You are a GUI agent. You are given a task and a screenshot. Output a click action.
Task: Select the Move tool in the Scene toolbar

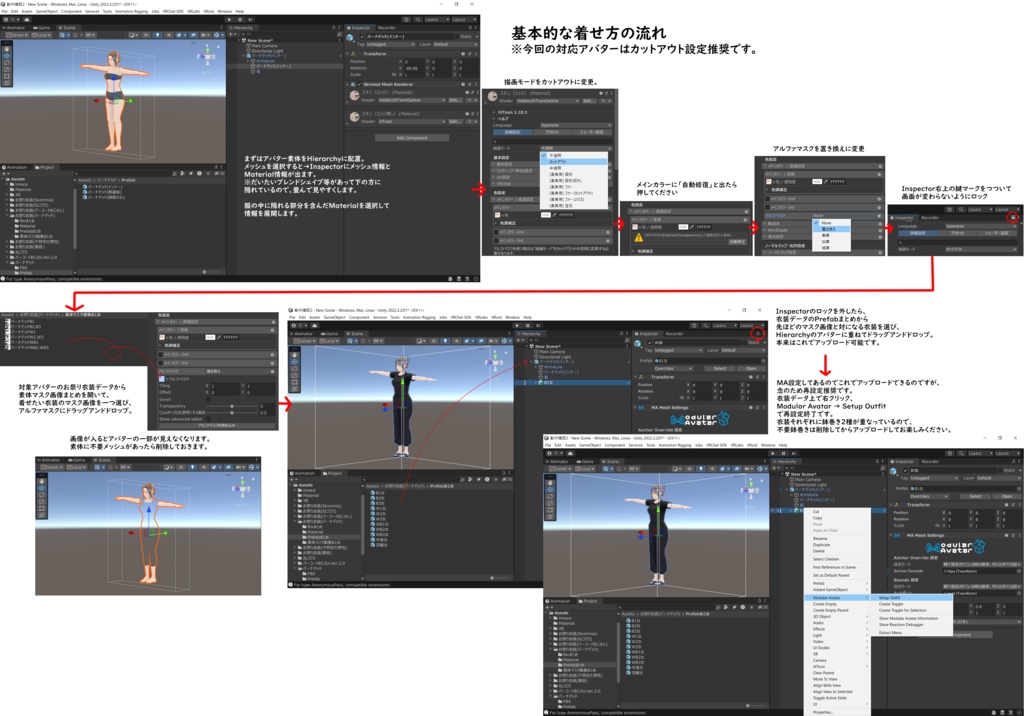7,56
